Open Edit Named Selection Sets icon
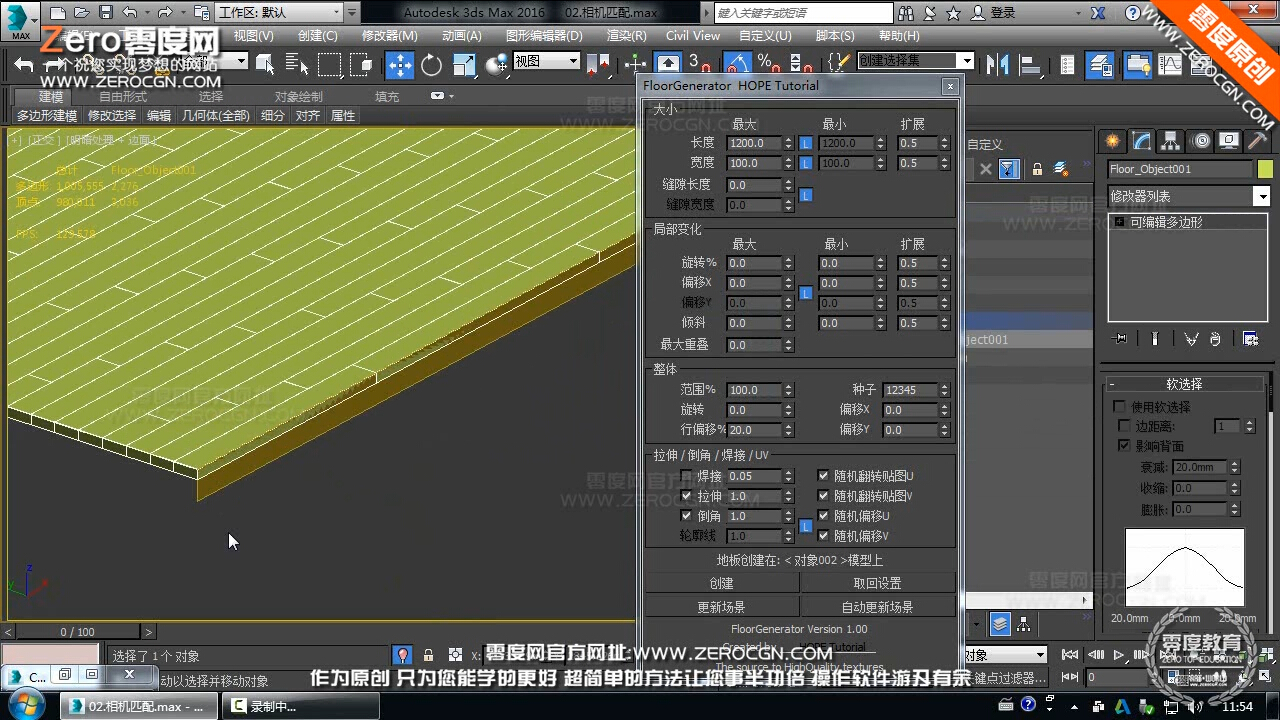 [840, 62]
